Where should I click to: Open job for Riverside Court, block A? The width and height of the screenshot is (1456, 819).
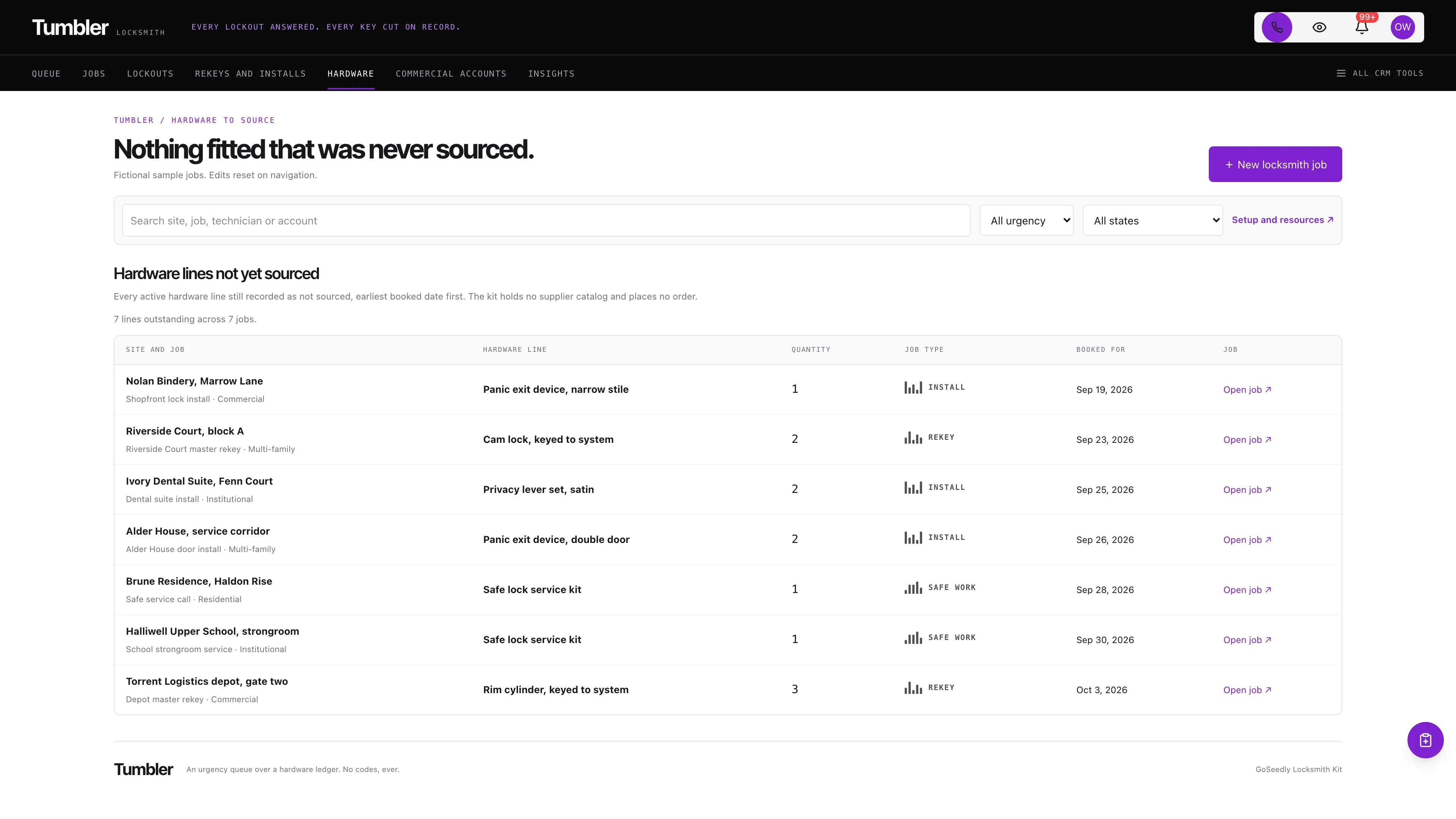coord(1247,440)
